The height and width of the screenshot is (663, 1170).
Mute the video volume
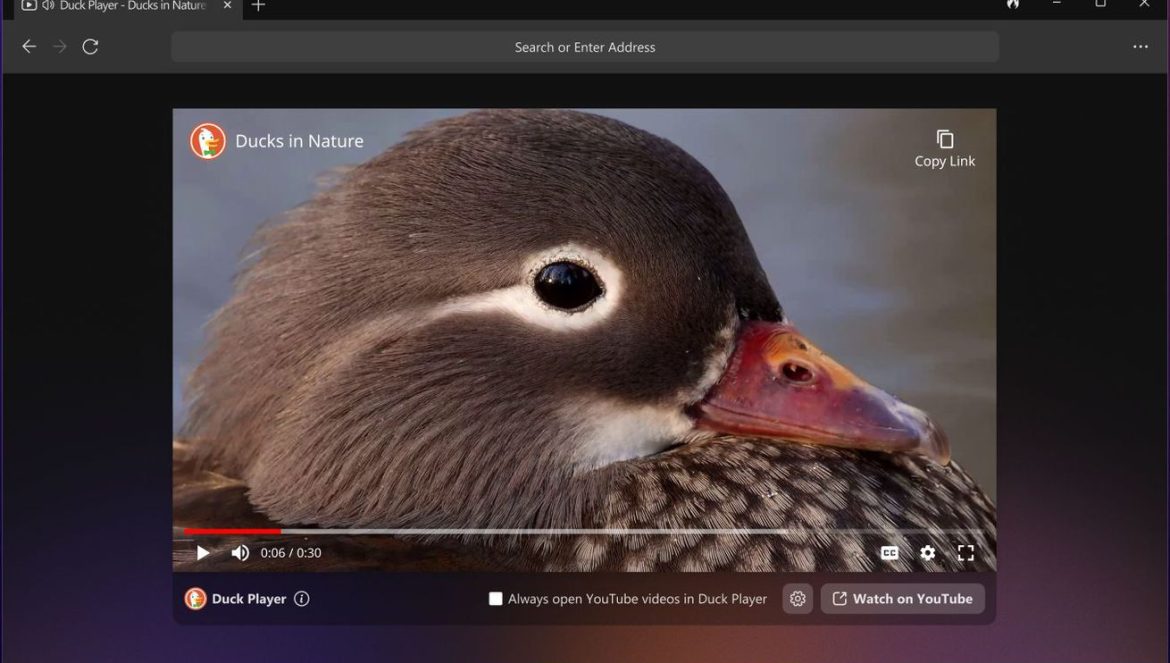click(x=240, y=553)
